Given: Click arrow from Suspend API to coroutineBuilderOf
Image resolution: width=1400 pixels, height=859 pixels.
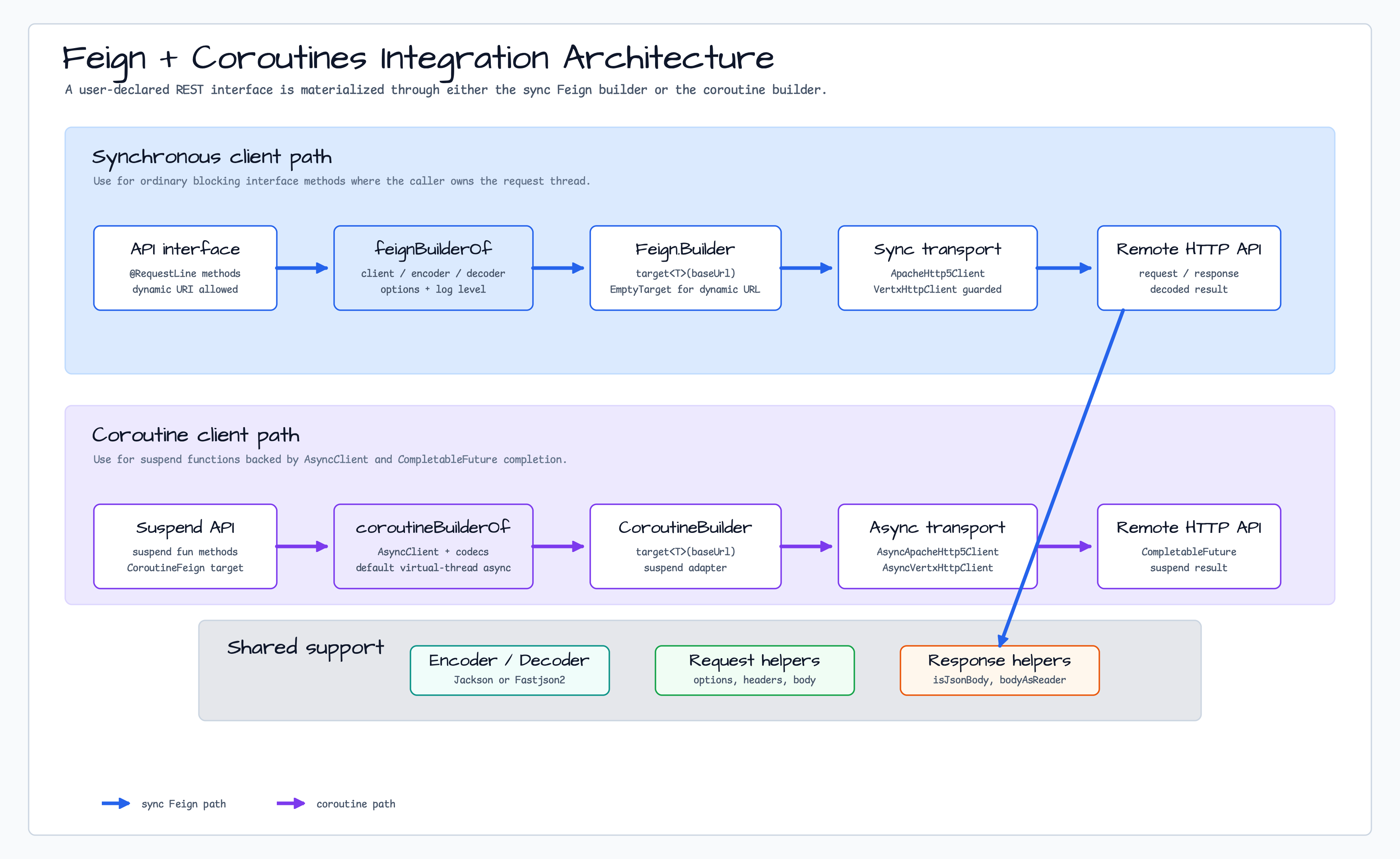Looking at the screenshot, I should [x=302, y=546].
